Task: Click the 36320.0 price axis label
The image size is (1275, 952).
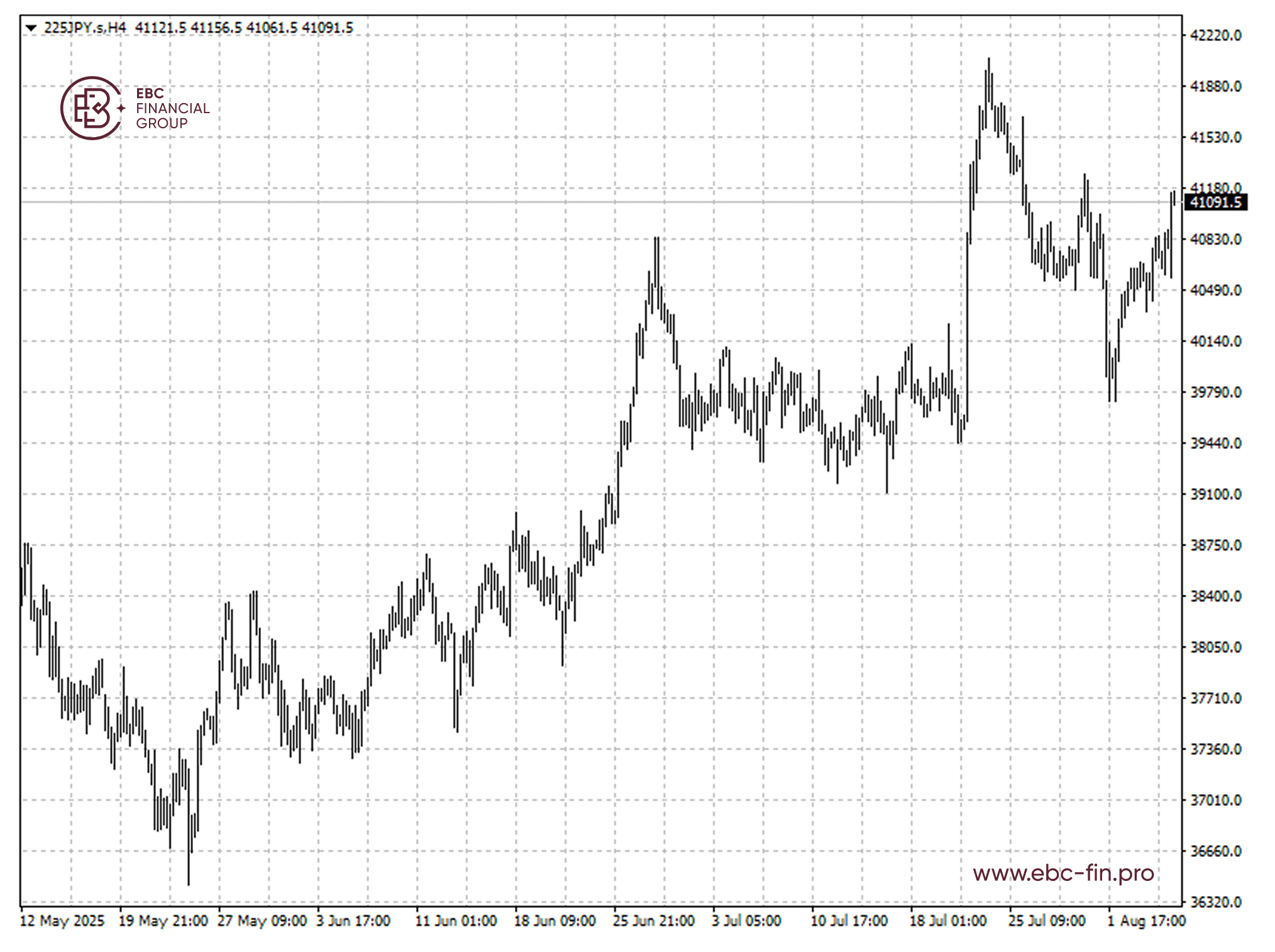Action: pyautogui.click(x=1215, y=902)
